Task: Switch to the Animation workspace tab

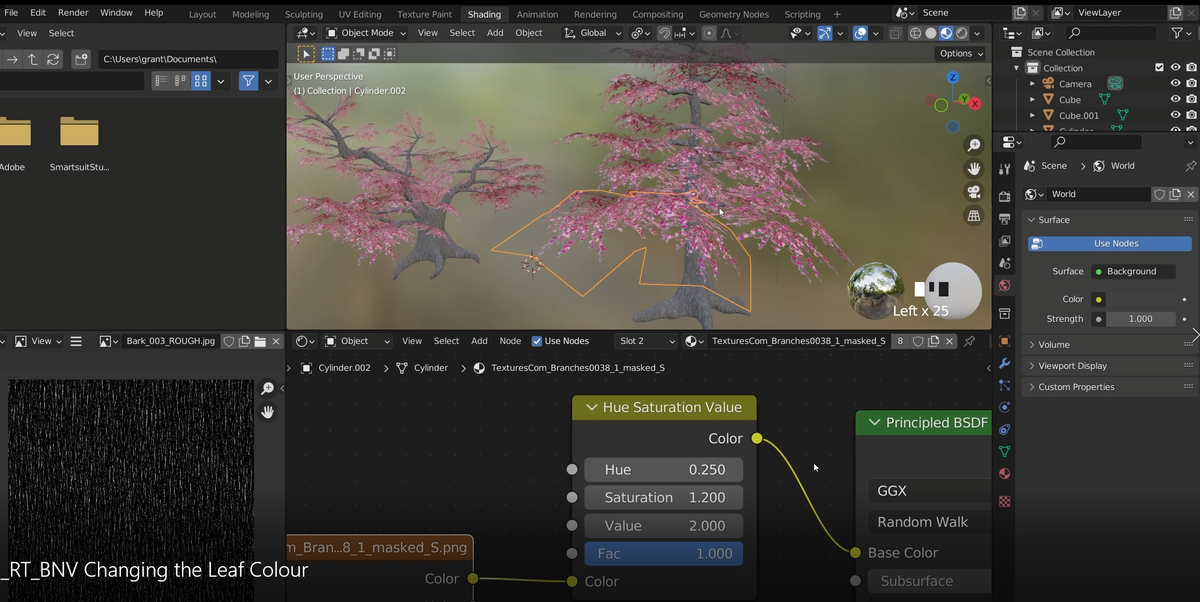Action: tap(537, 14)
